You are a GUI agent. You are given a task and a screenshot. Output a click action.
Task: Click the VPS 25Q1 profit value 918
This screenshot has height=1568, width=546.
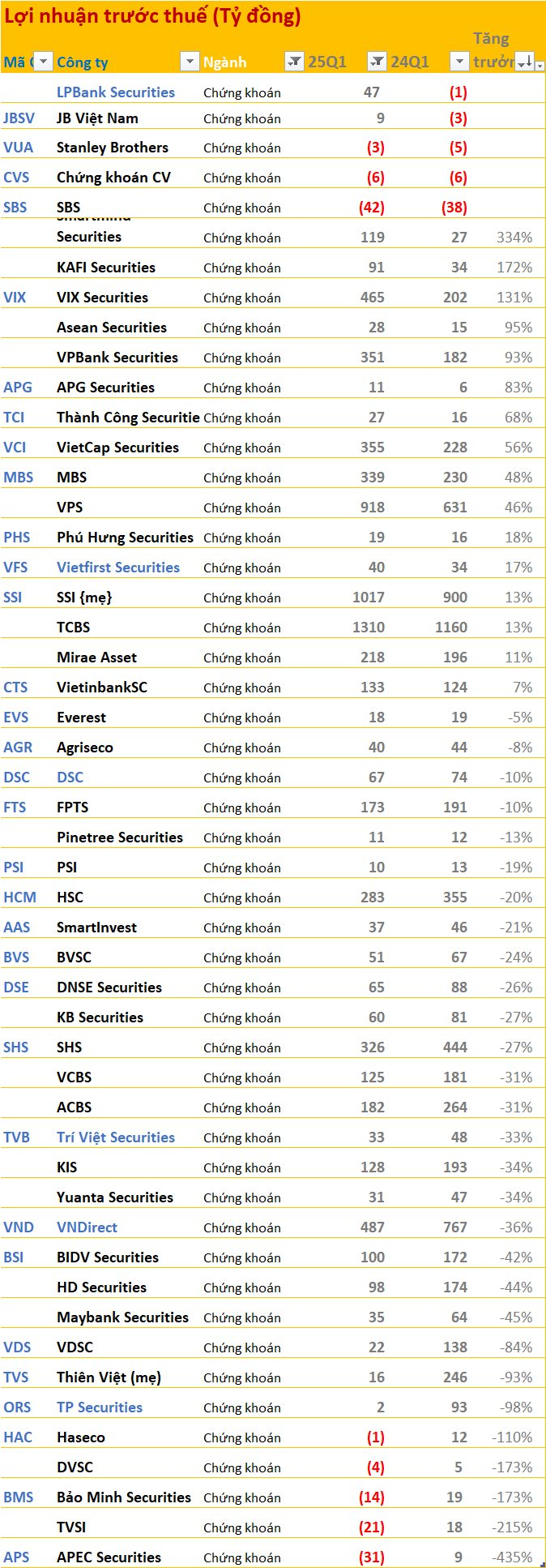click(373, 508)
